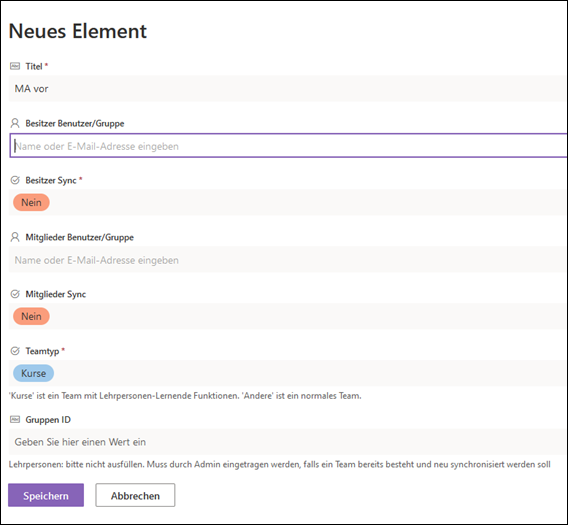The width and height of the screenshot is (568, 525).
Task: Click the Neues Element heading
Action: pyautogui.click(x=78, y=31)
